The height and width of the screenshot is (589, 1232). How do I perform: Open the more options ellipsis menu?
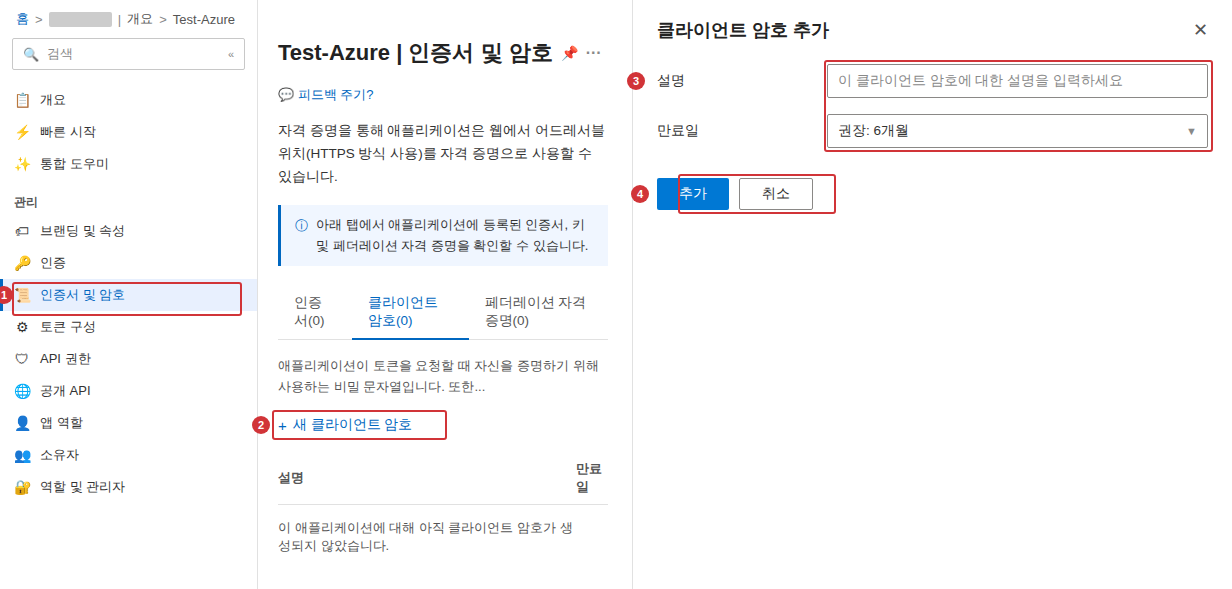(593, 53)
